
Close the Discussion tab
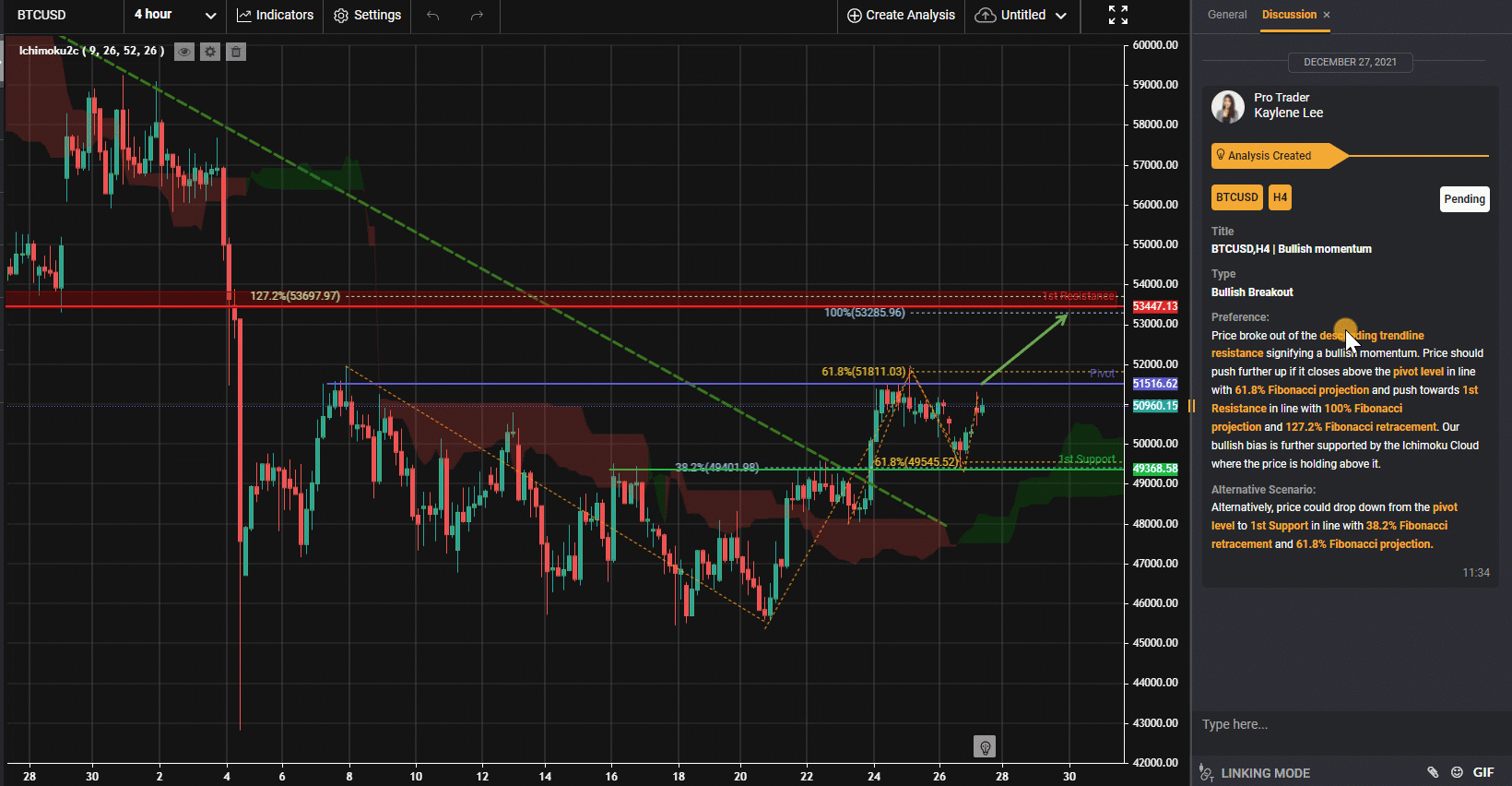[x=1327, y=15]
